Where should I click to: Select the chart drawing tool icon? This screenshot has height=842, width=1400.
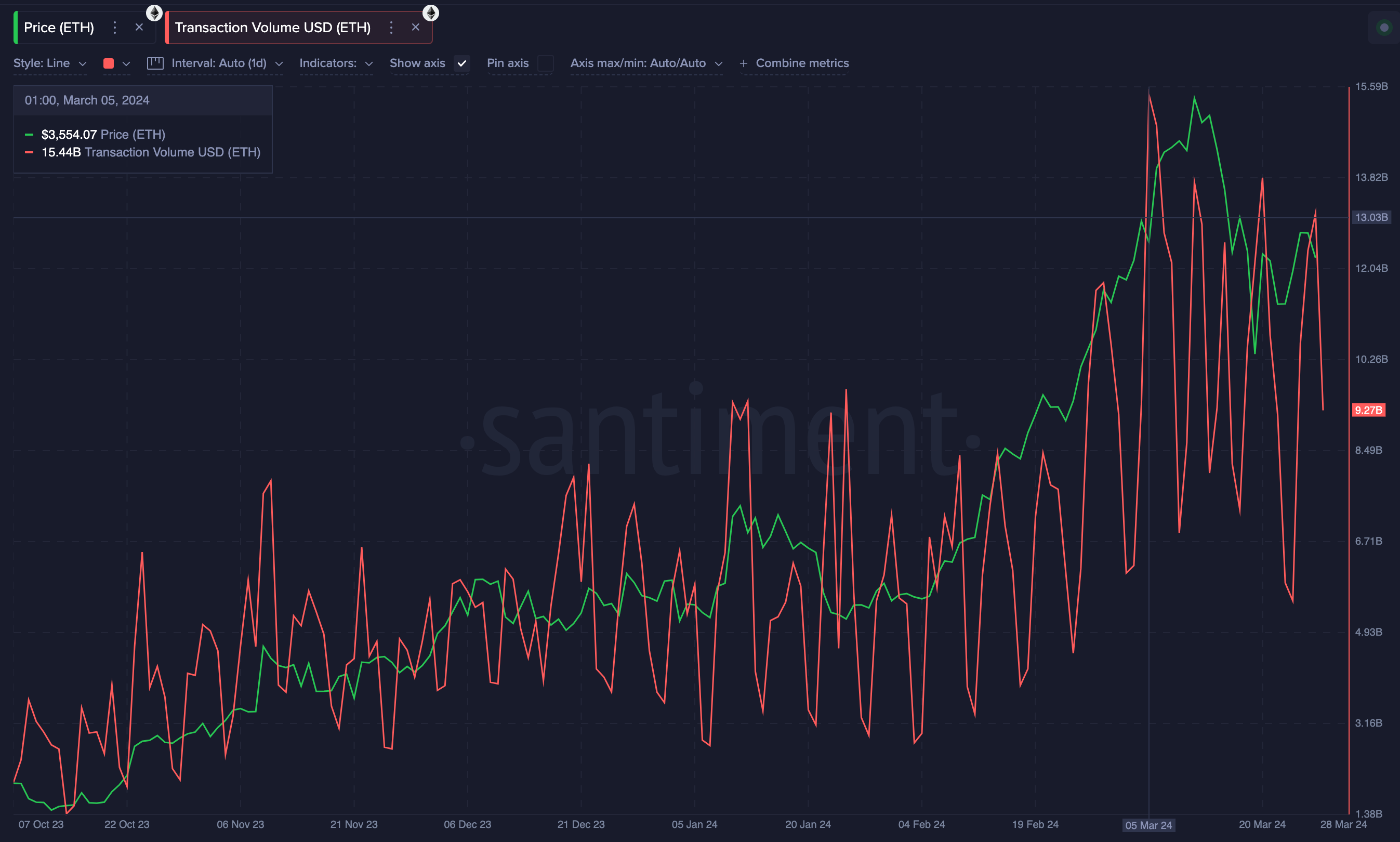pos(155,63)
